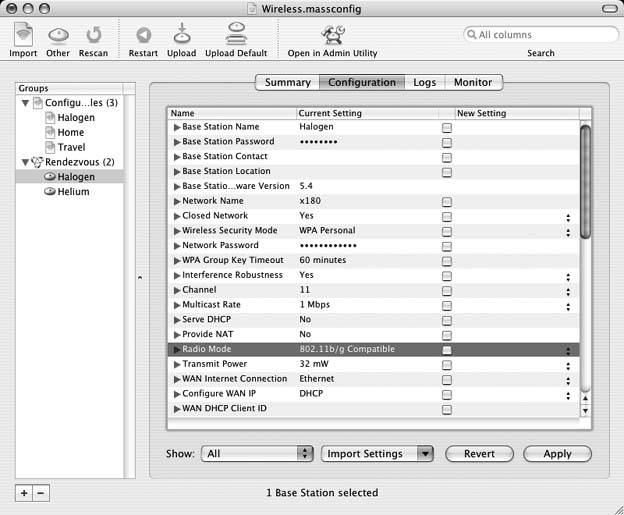
Task: Click the Apply button
Action: click(x=557, y=453)
